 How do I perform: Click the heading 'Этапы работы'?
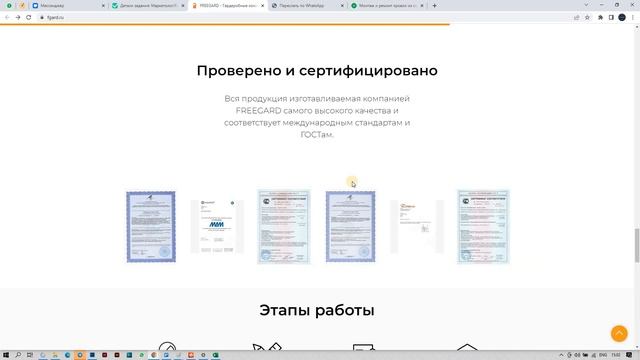[x=317, y=310]
